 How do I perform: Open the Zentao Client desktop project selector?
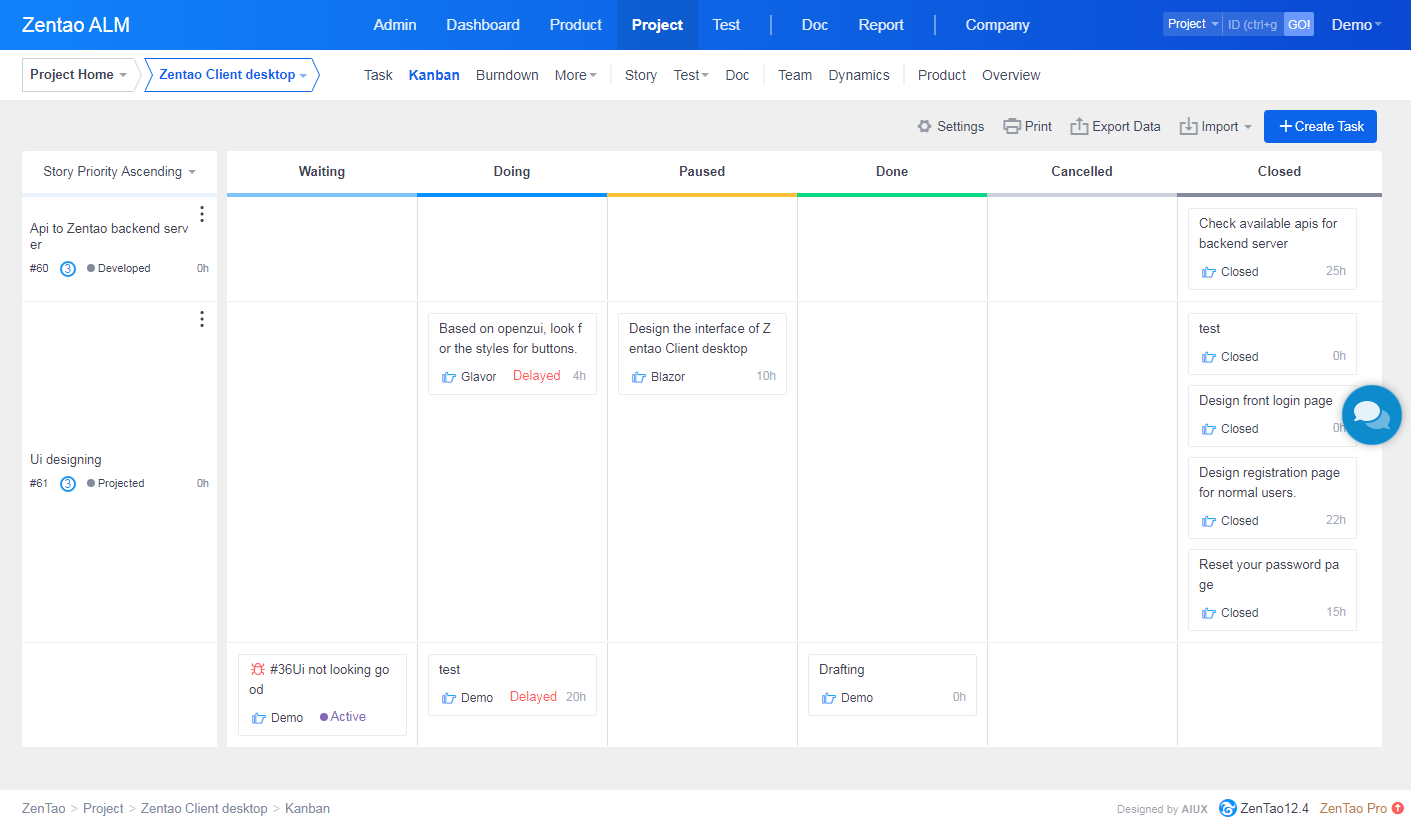coord(232,75)
